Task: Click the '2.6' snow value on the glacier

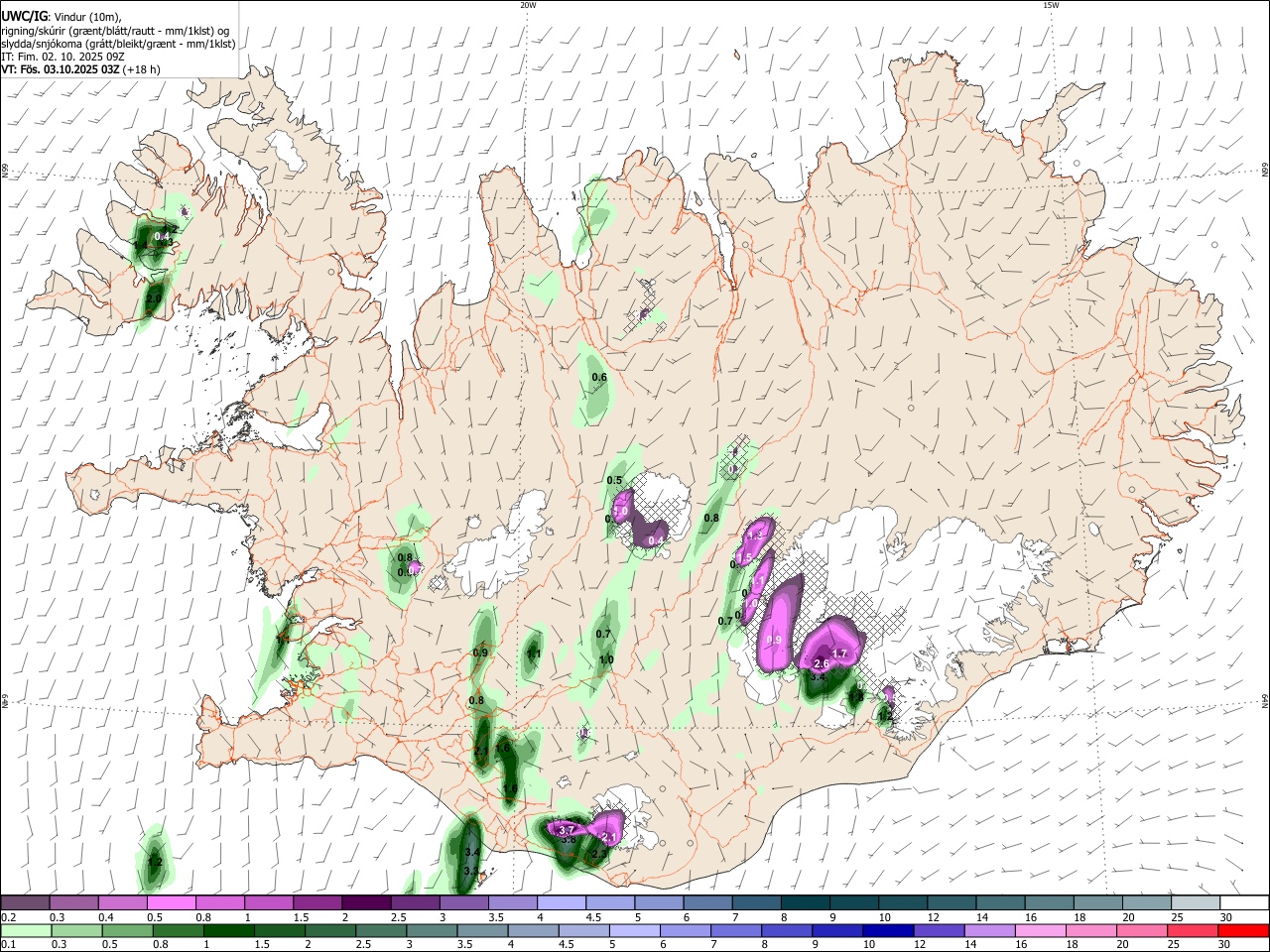Action: click(821, 663)
